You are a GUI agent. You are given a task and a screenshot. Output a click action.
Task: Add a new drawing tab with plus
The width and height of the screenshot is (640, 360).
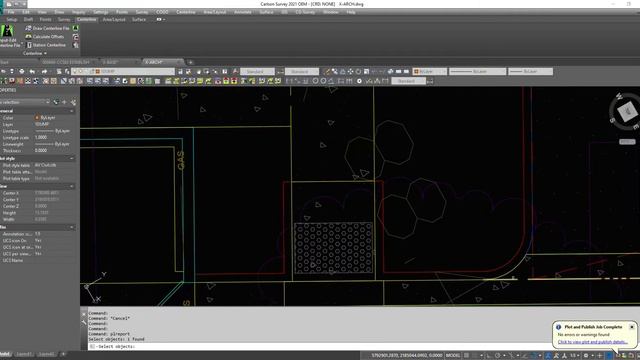tap(190, 62)
